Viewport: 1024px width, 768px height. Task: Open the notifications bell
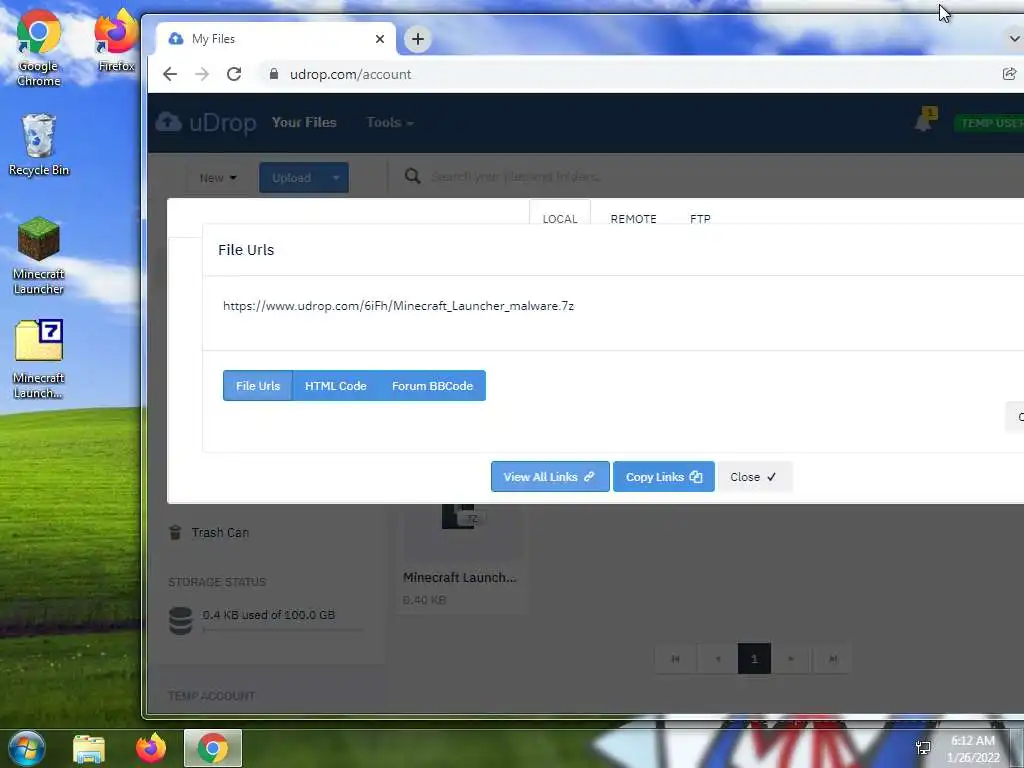[x=923, y=121]
